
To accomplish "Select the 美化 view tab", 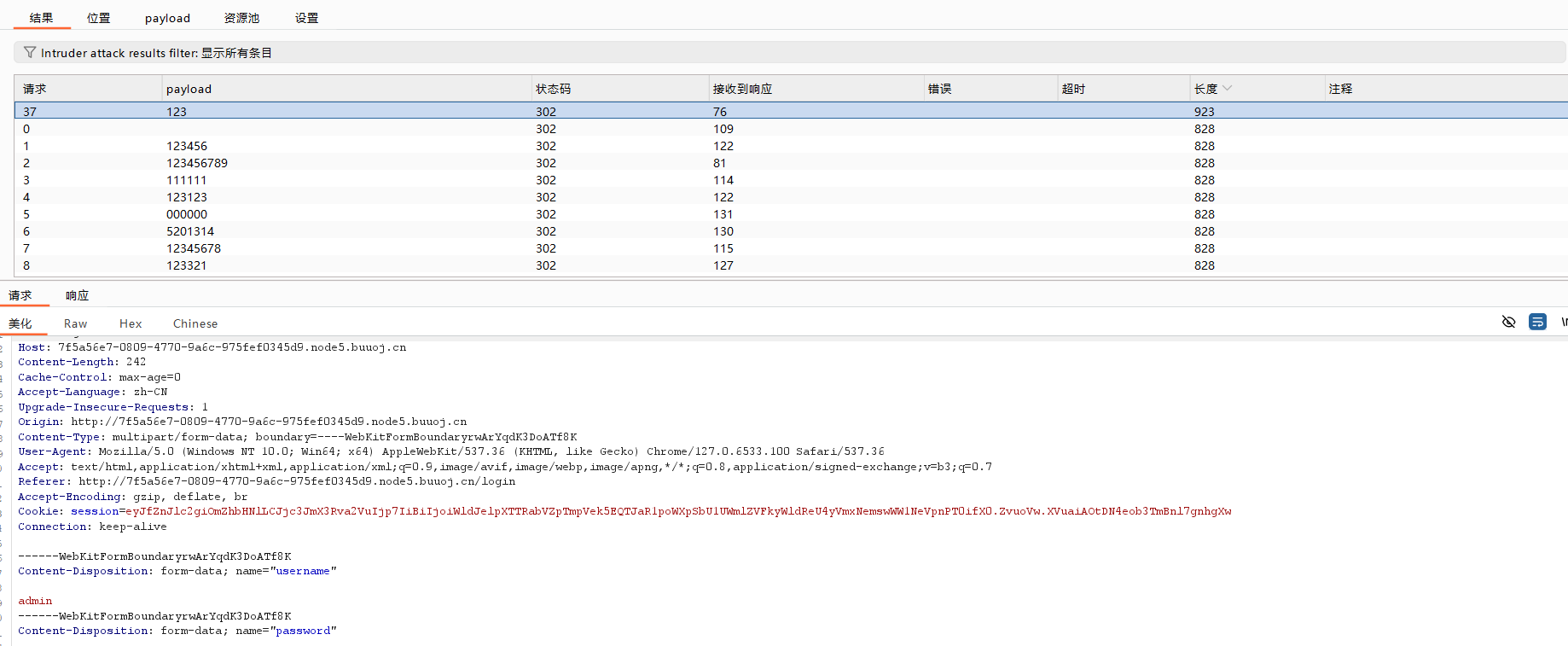I will pyautogui.click(x=20, y=323).
